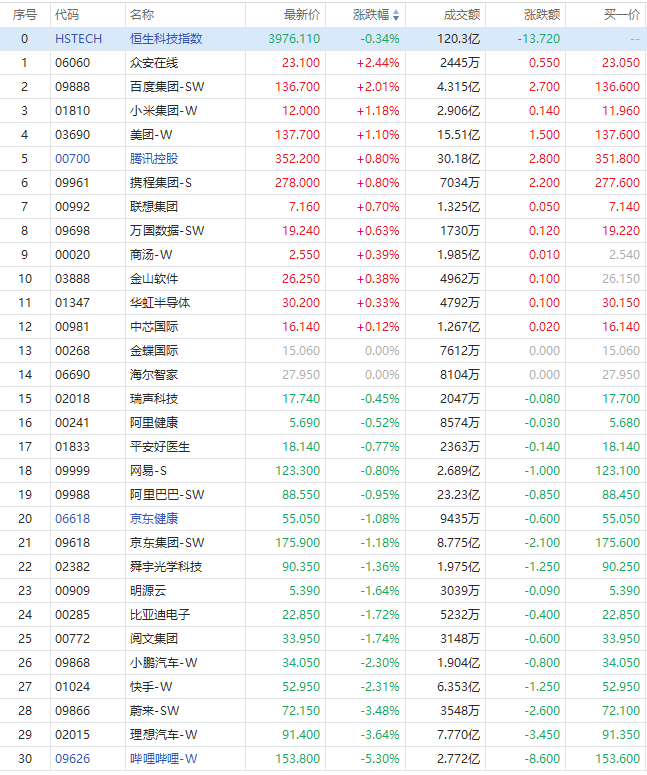The image size is (647, 775).
Task: Select 快手-W row name
Action: click(x=151, y=687)
